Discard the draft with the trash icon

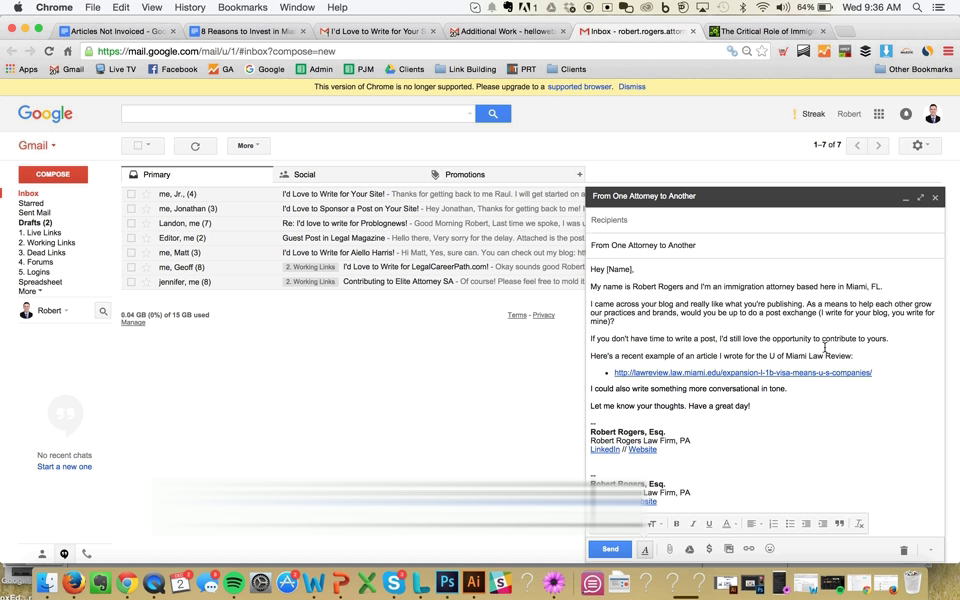click(x=904, y=550)
